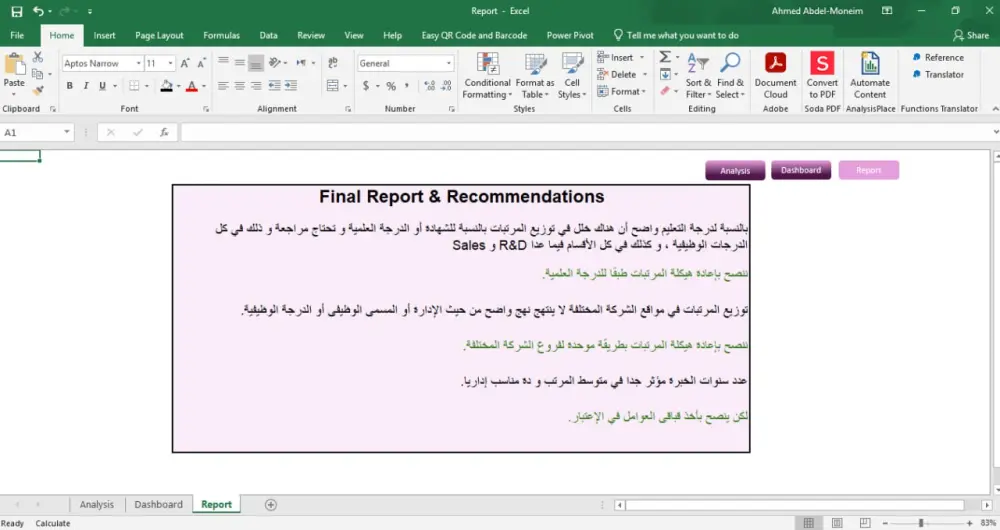This screenshot has height=530, width=1000.
Task: Undo the last action
Action: pyautogui.click(x=38, y=11)
